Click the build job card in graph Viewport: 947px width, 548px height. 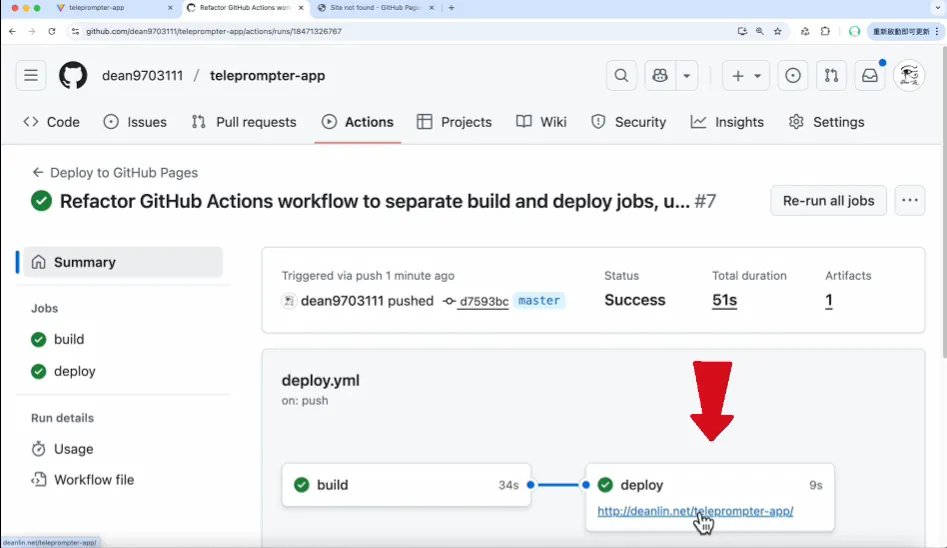[x=406, y=485]
